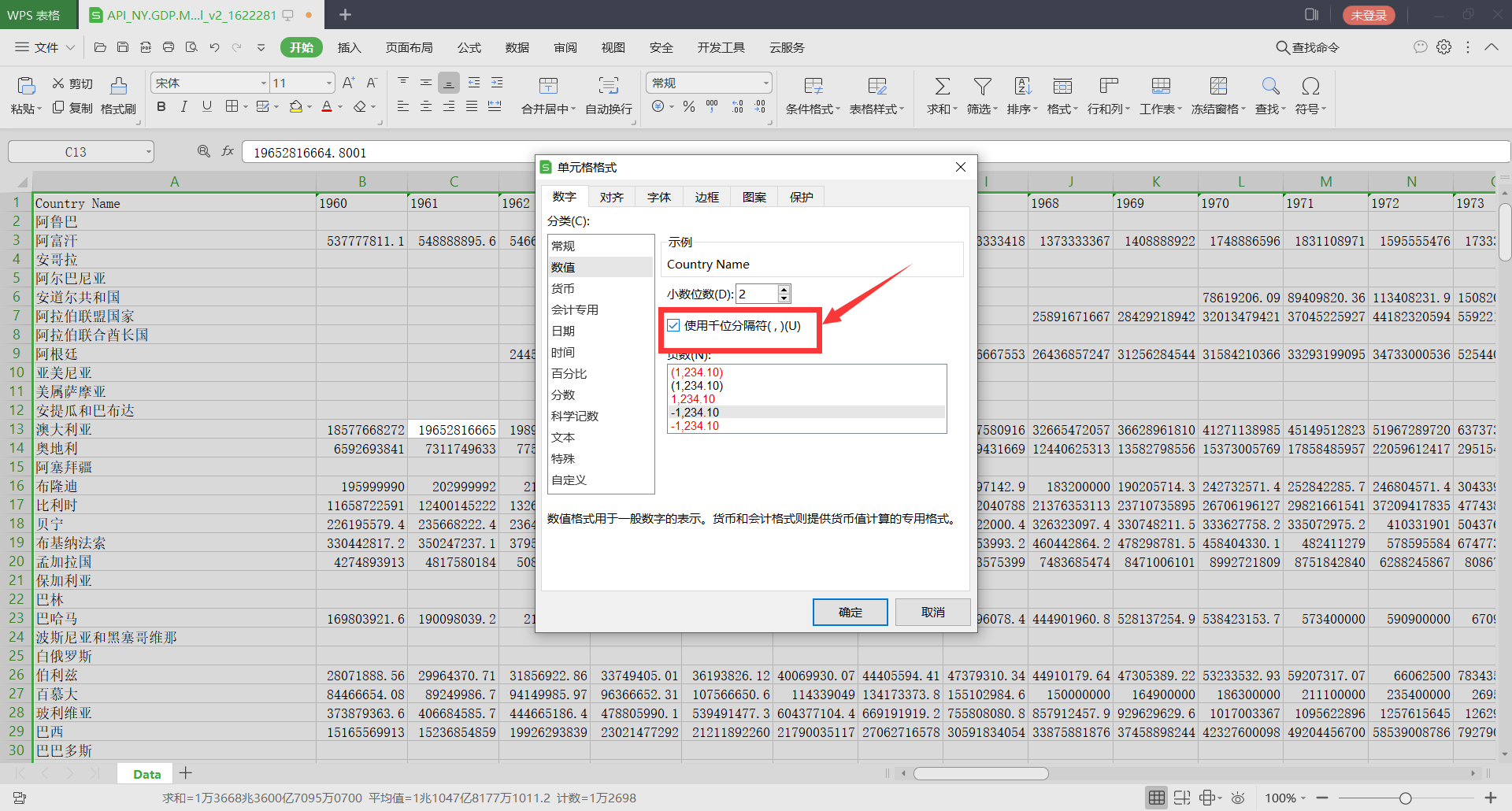
Task: Click the center alignment icon
Action: pyautogui.click(x=425, y=106)
